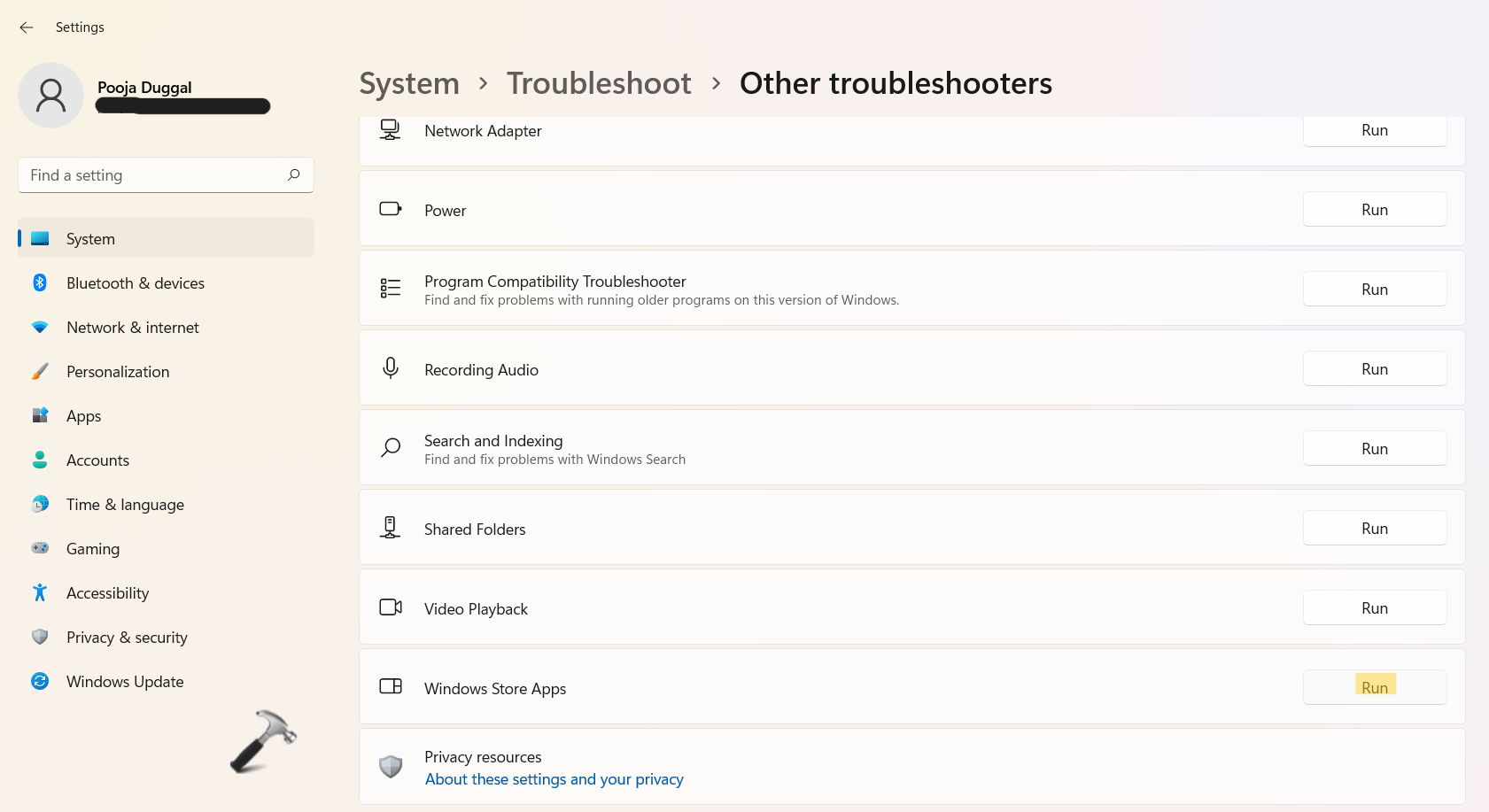This screenshot has width=1489, height=812.
Task: Open Personalization paintbrush icon
Action: [x=40, y=372]
